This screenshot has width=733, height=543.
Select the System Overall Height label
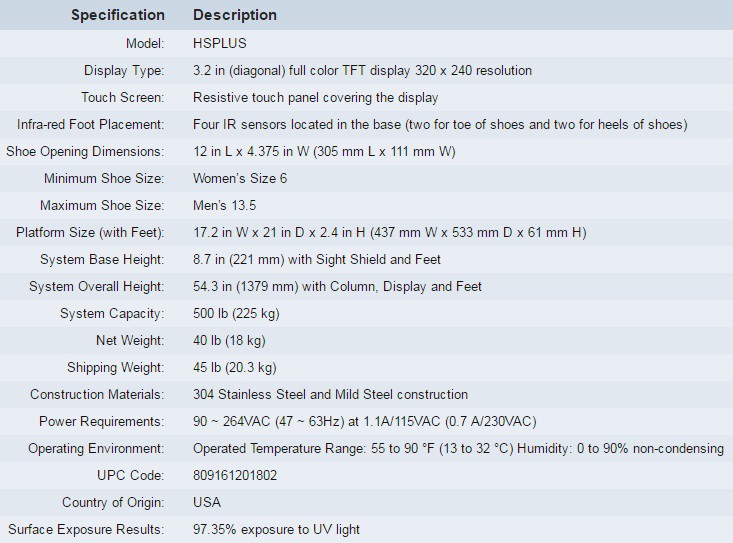[x=97, y=287]
